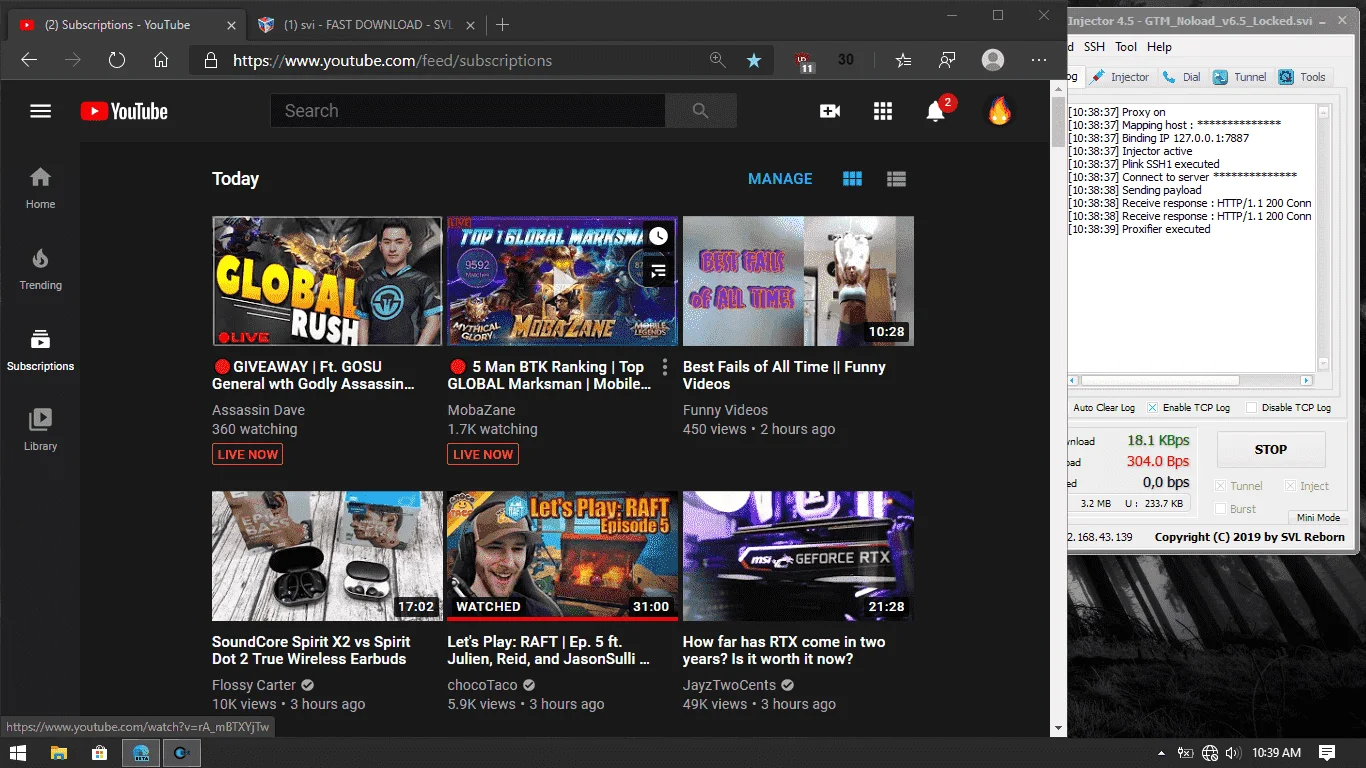Click the taskbar volume icon
Image resolution: width=1366 pixels, height=768 pixels.
[1233, 753]
